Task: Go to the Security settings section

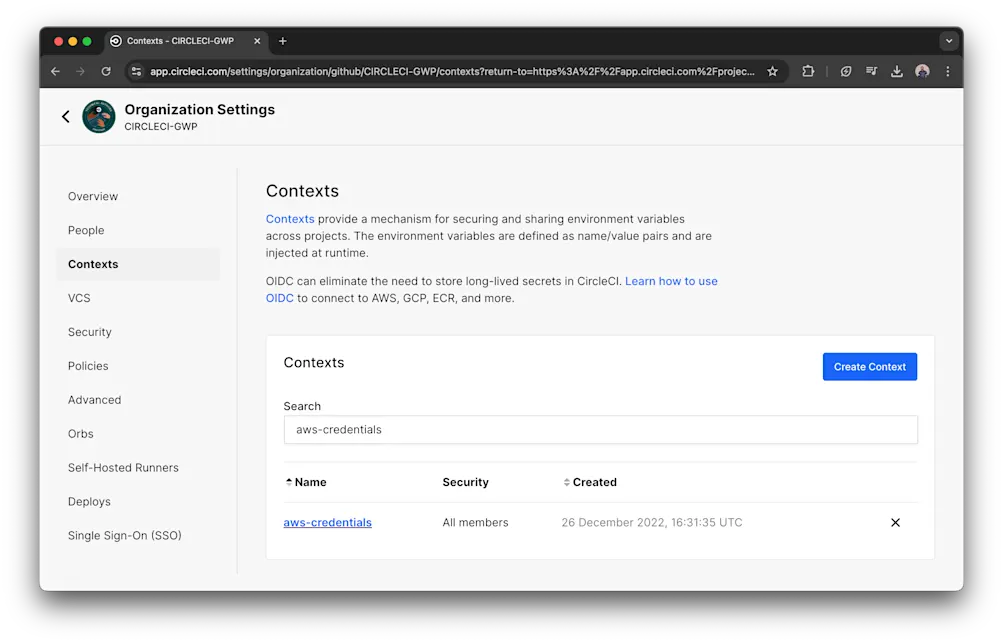Action: coord(90,332)
